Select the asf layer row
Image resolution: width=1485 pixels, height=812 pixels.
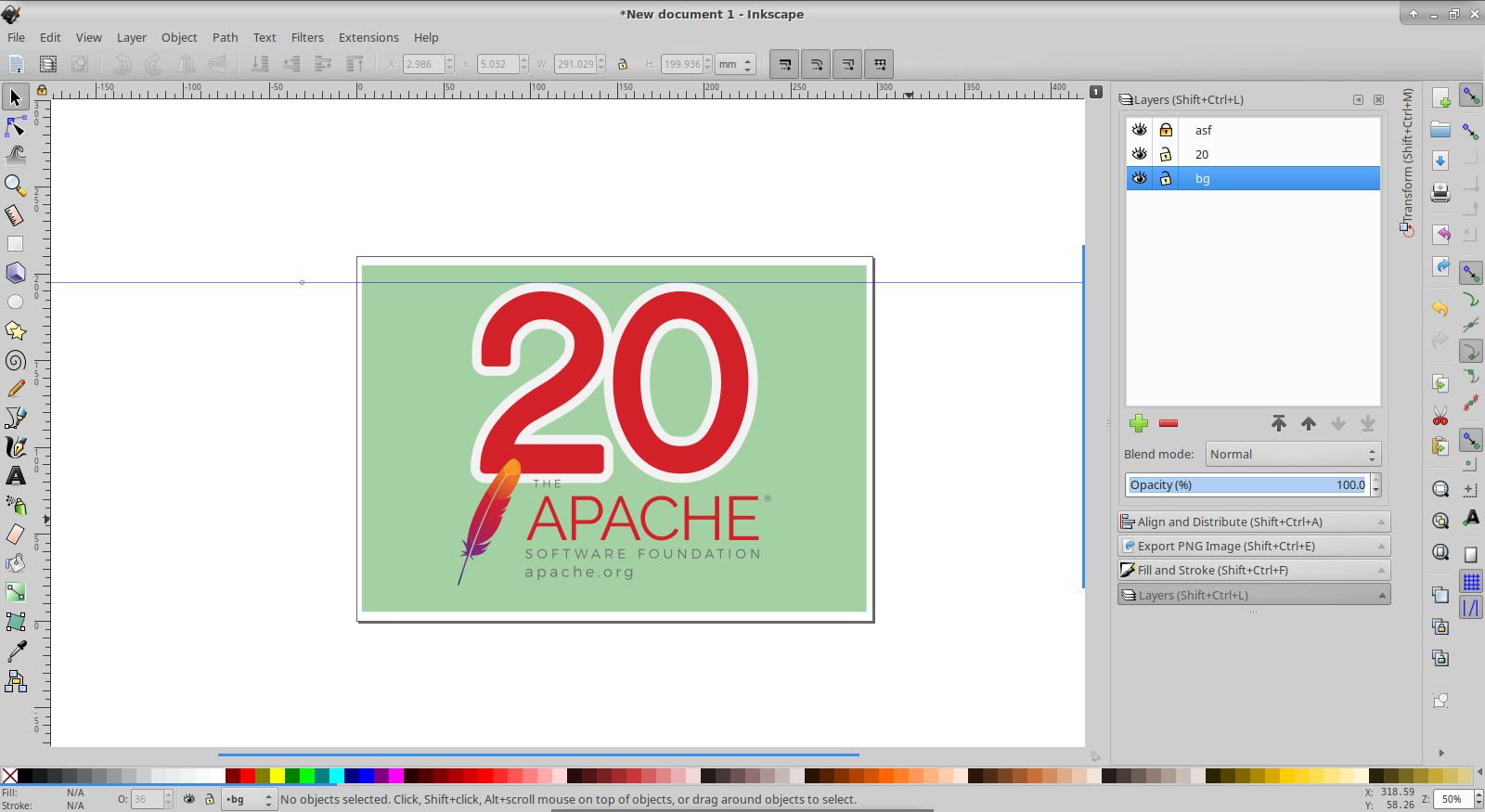(1253, 130)
